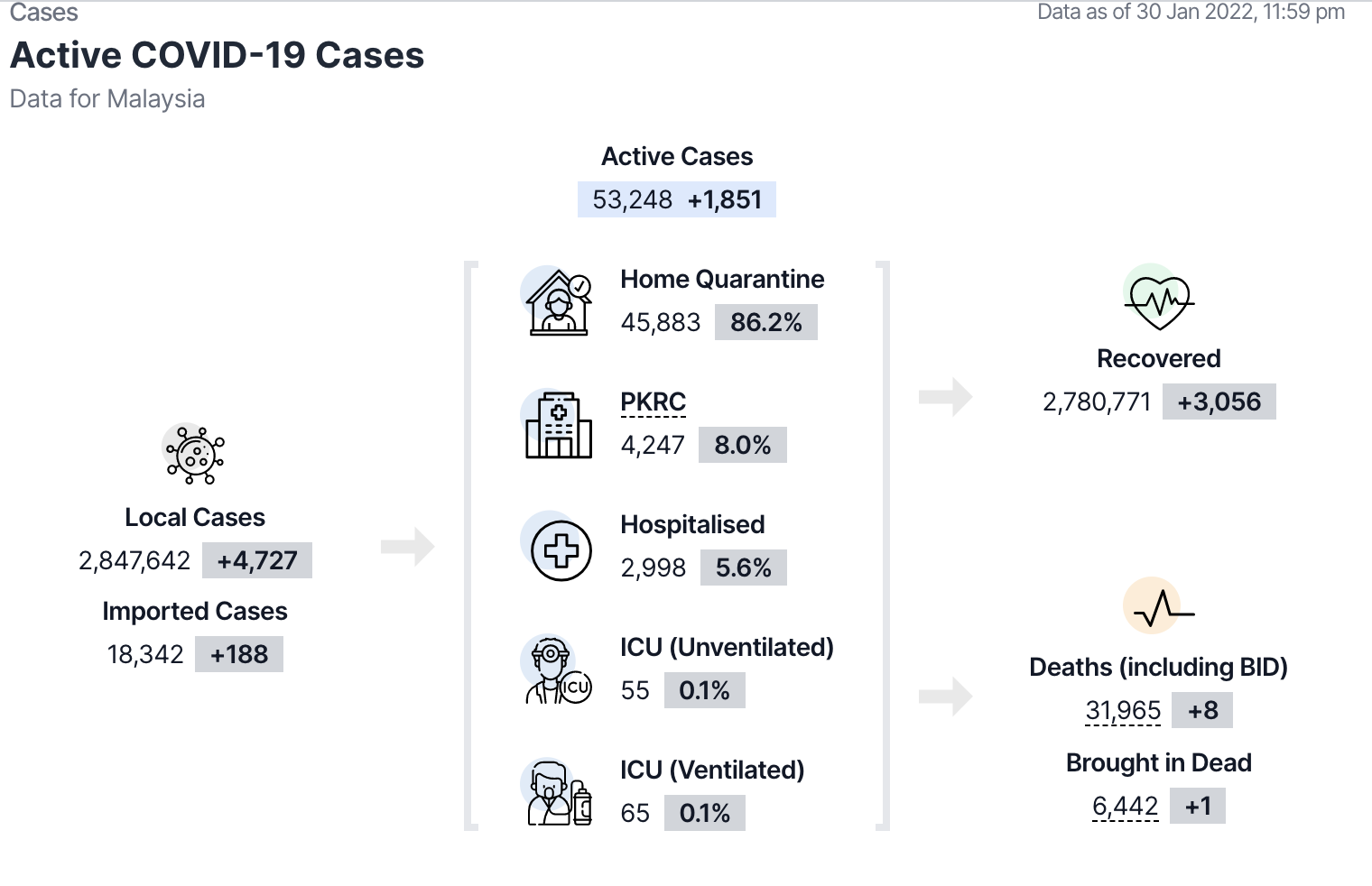
Task: Click the +3,056 recovered badge
Action: [1219, 402]
